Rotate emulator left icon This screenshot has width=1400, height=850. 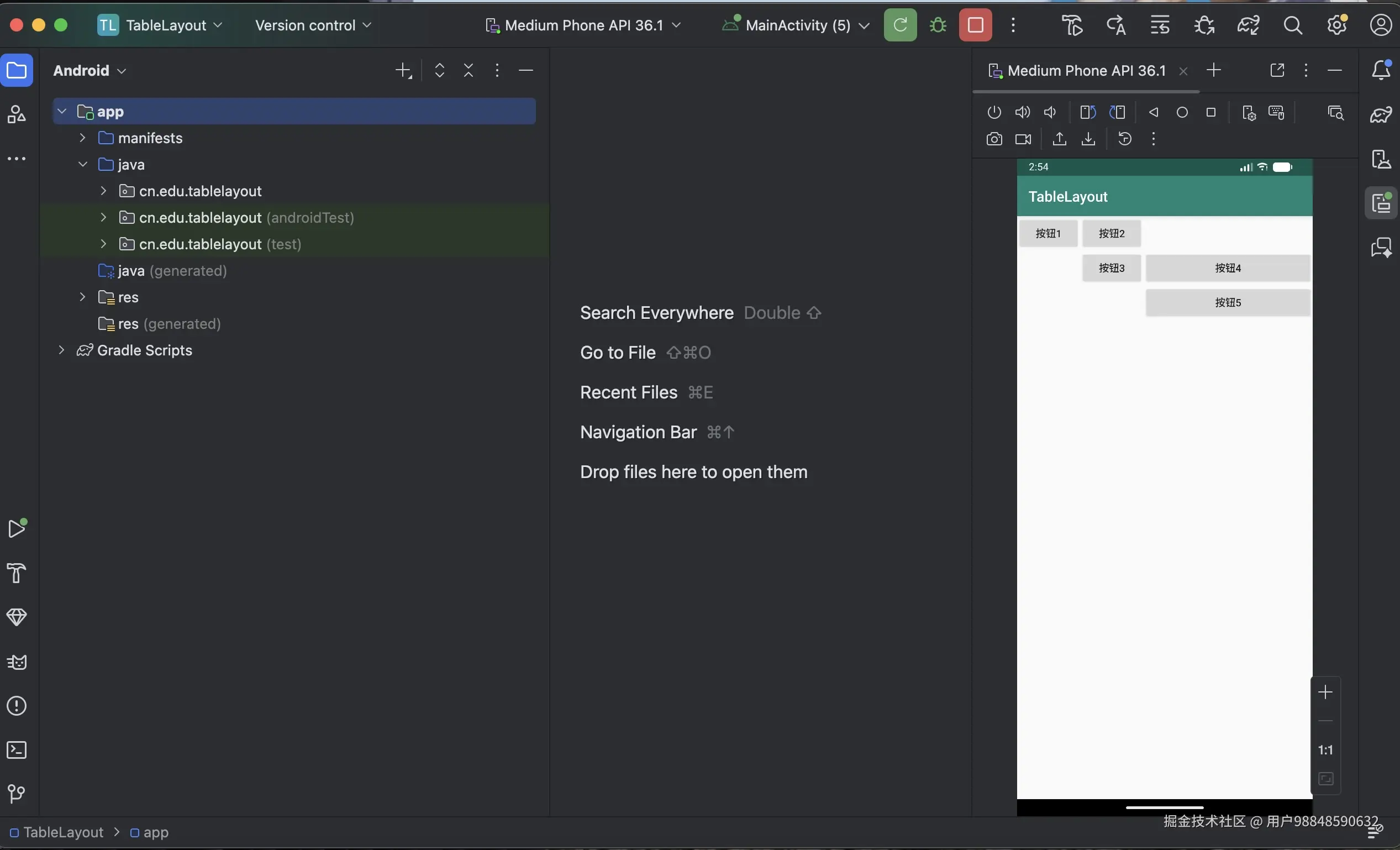(1087, 113)
